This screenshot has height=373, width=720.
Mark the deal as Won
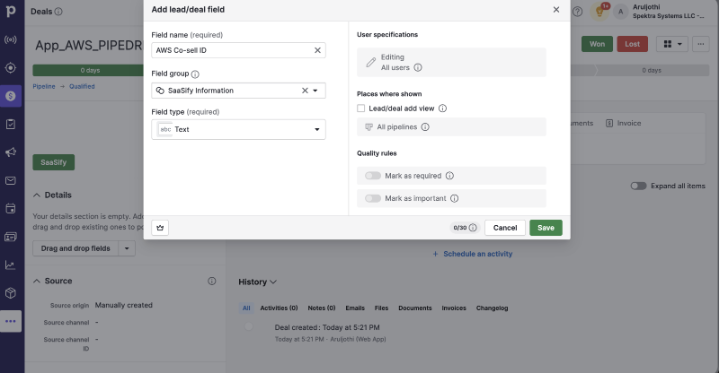pos(597,44)
